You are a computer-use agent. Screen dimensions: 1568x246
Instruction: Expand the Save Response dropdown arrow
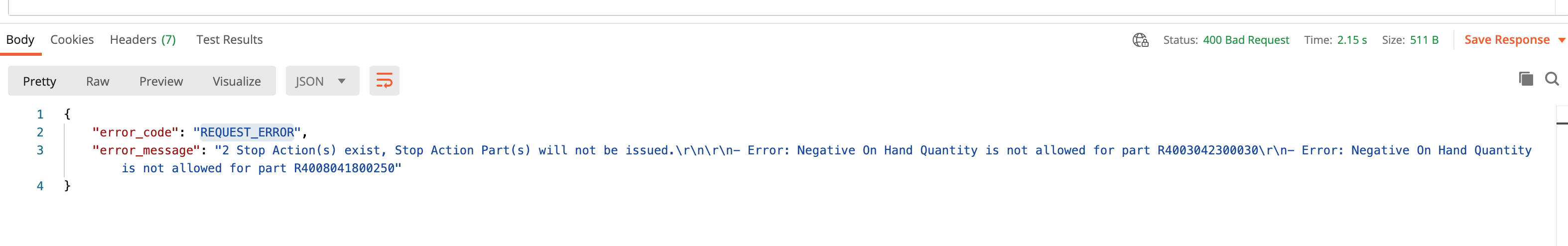point(1562,40)
